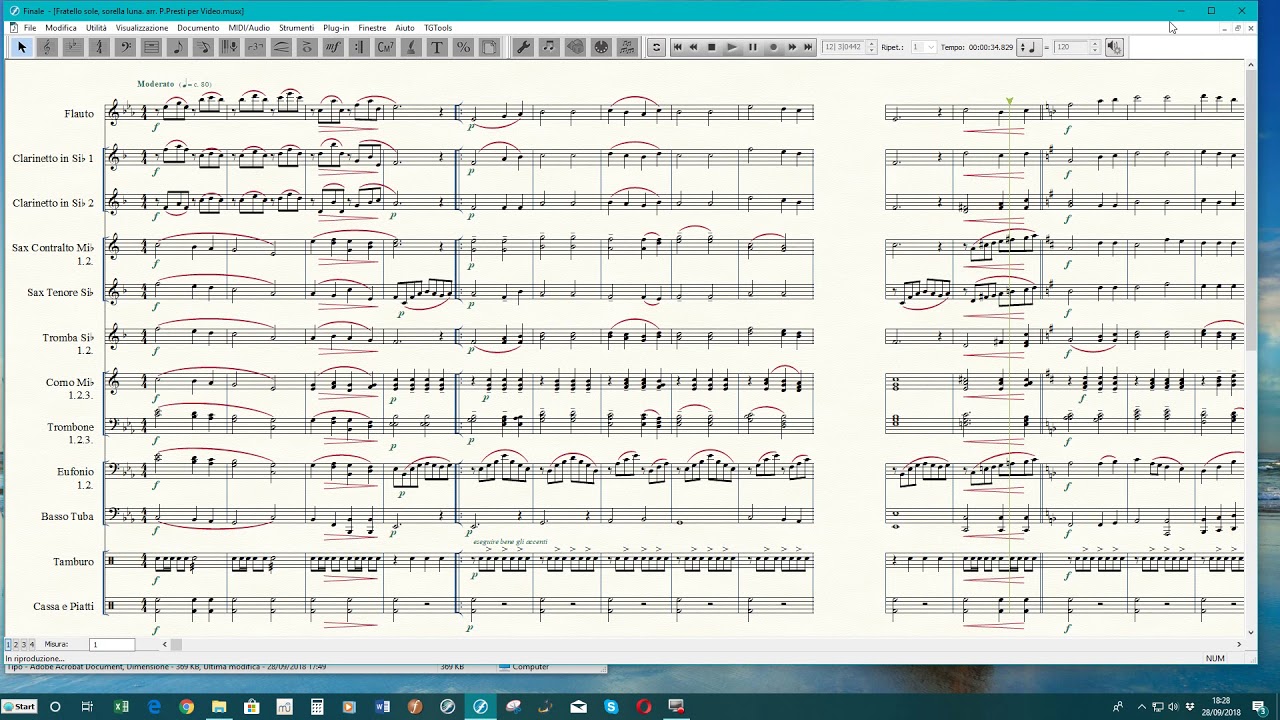Switch to layer 4 button
The width and height of the screenshot is (1280, 720).
tap(32, 645)
